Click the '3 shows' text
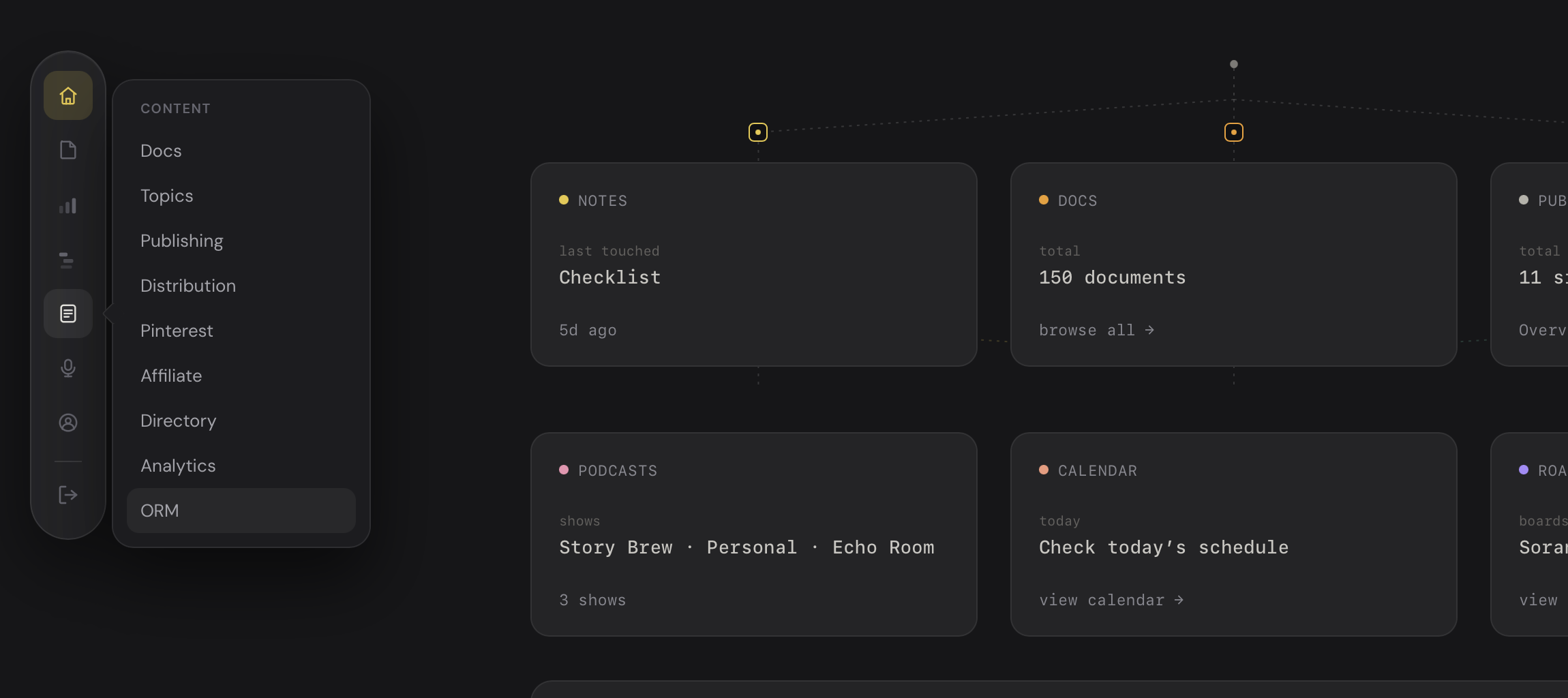Viewport: 1568px width, 698px height. click(592, 601)
